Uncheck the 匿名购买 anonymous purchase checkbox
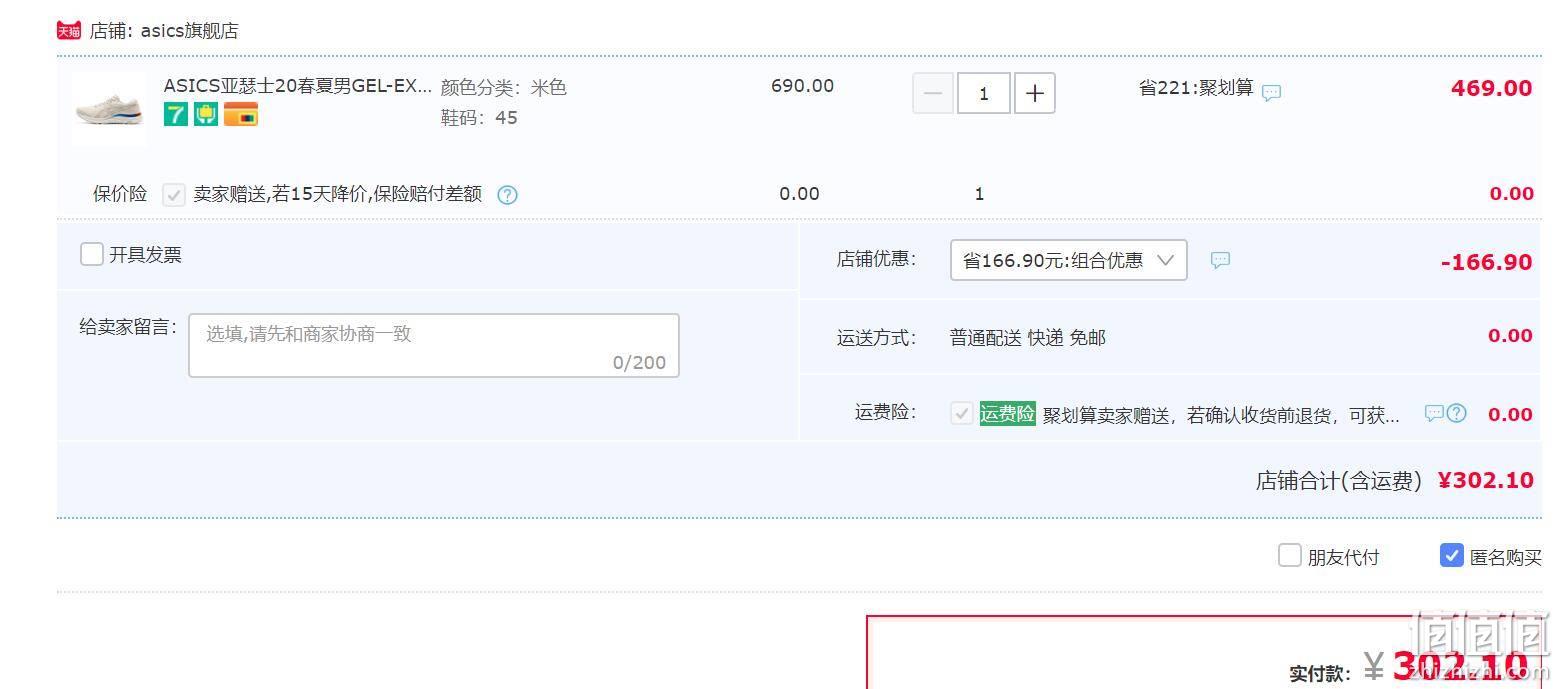Viewport: 1559px width, 689px height. (1452, 555)
